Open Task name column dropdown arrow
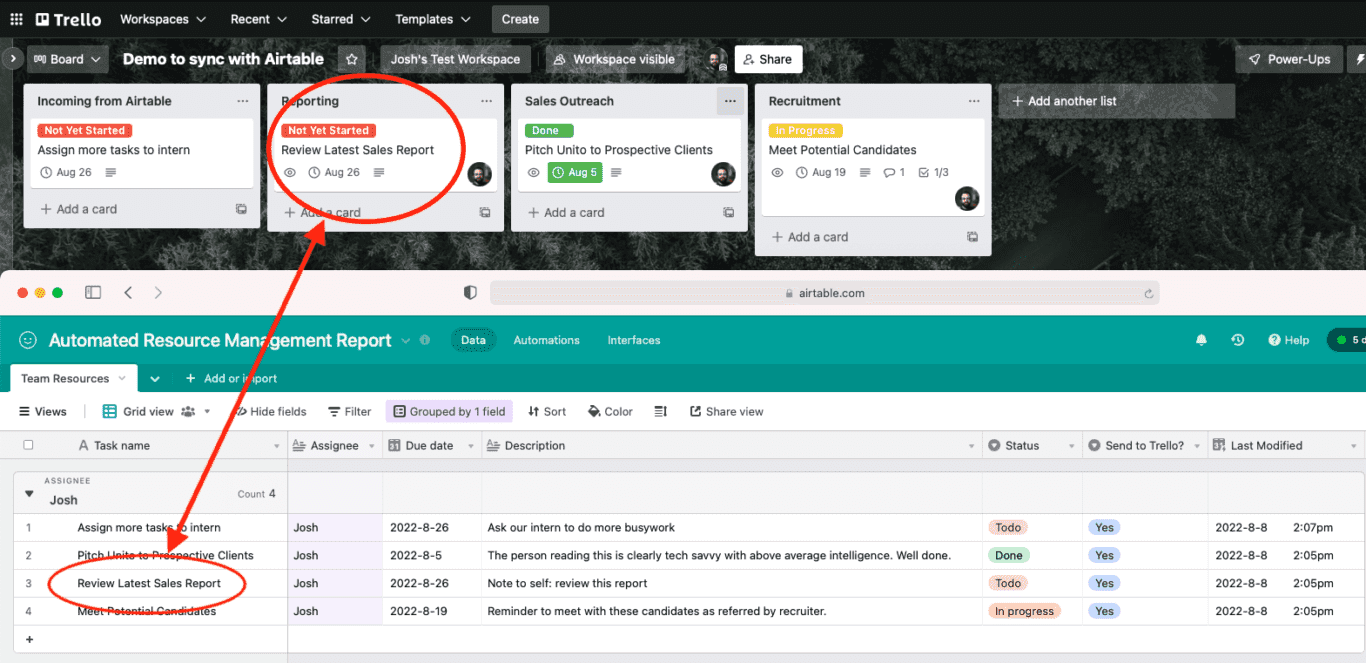This screenshot has width=1366, height=663. [277, 446]
